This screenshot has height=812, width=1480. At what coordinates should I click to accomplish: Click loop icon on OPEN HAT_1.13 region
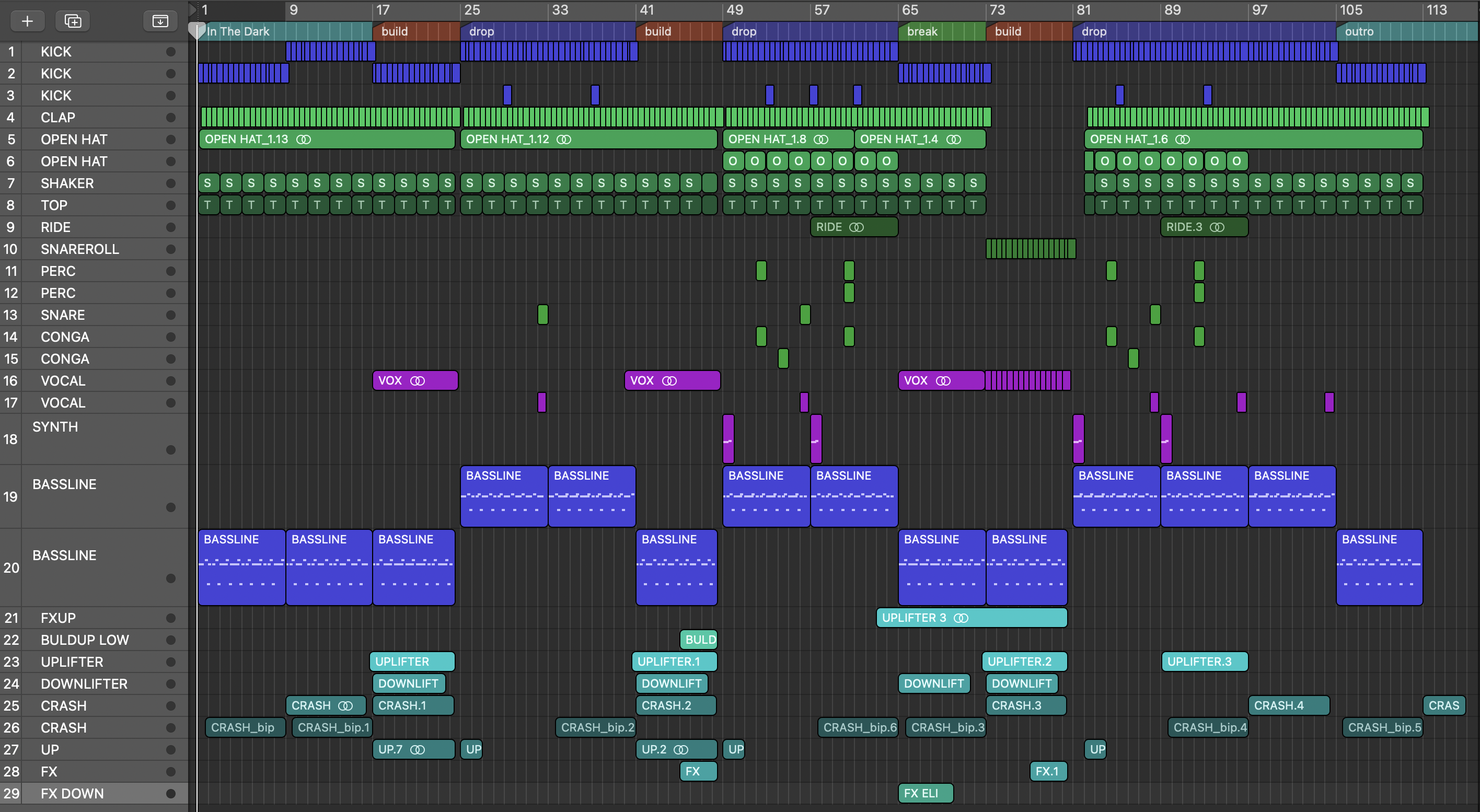pyautogui.click(x=303, y=140)
